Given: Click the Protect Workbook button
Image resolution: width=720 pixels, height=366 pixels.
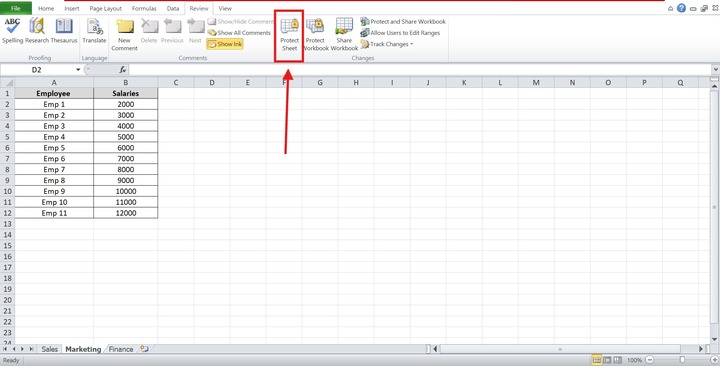Looking at the screenshot, I should coord(315,34).
